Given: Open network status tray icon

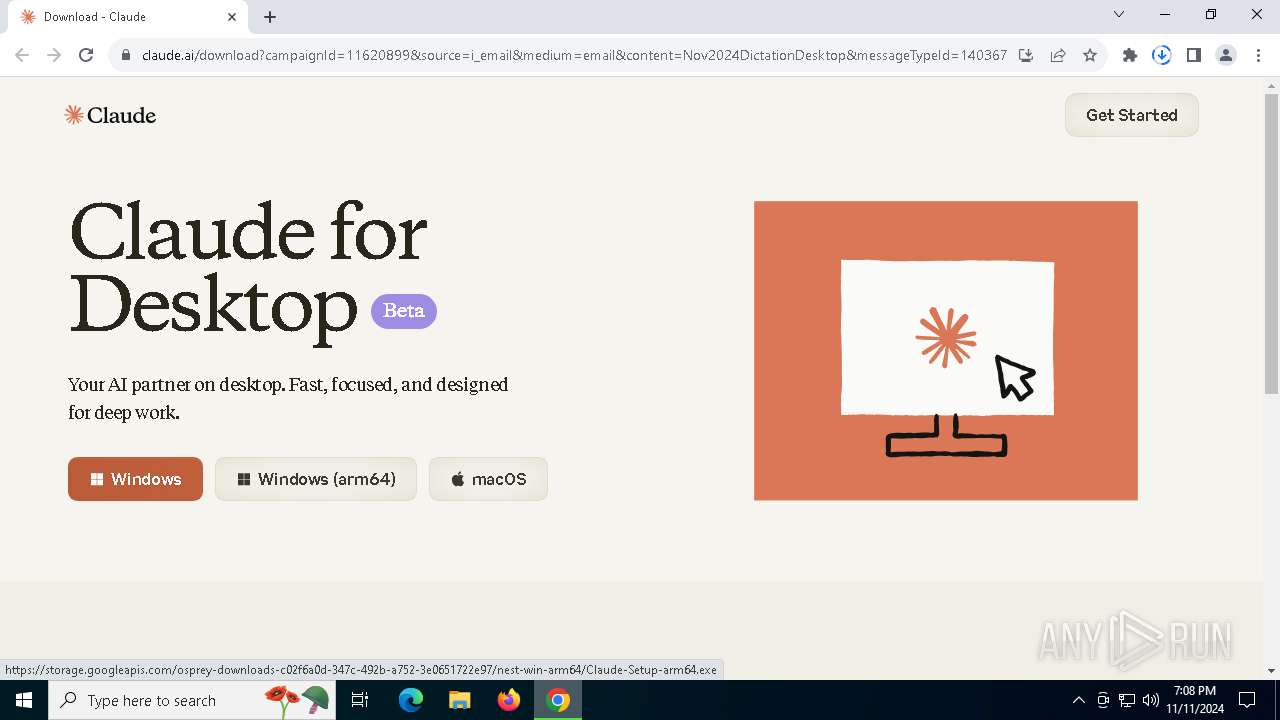Looking at the screenshot, I should pos(1127,700).
